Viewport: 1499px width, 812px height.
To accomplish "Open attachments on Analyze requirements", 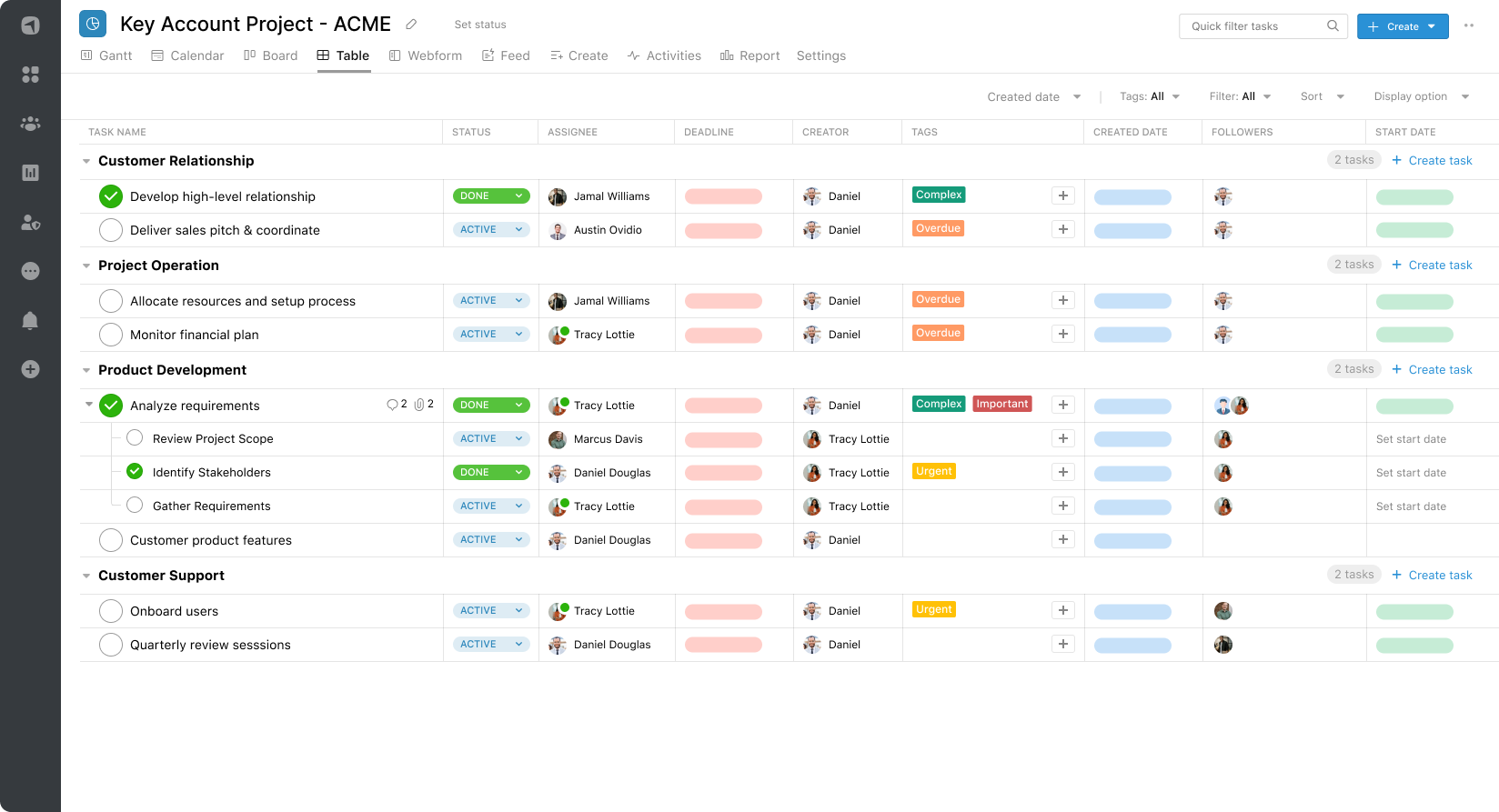I will tap(424, 405).
